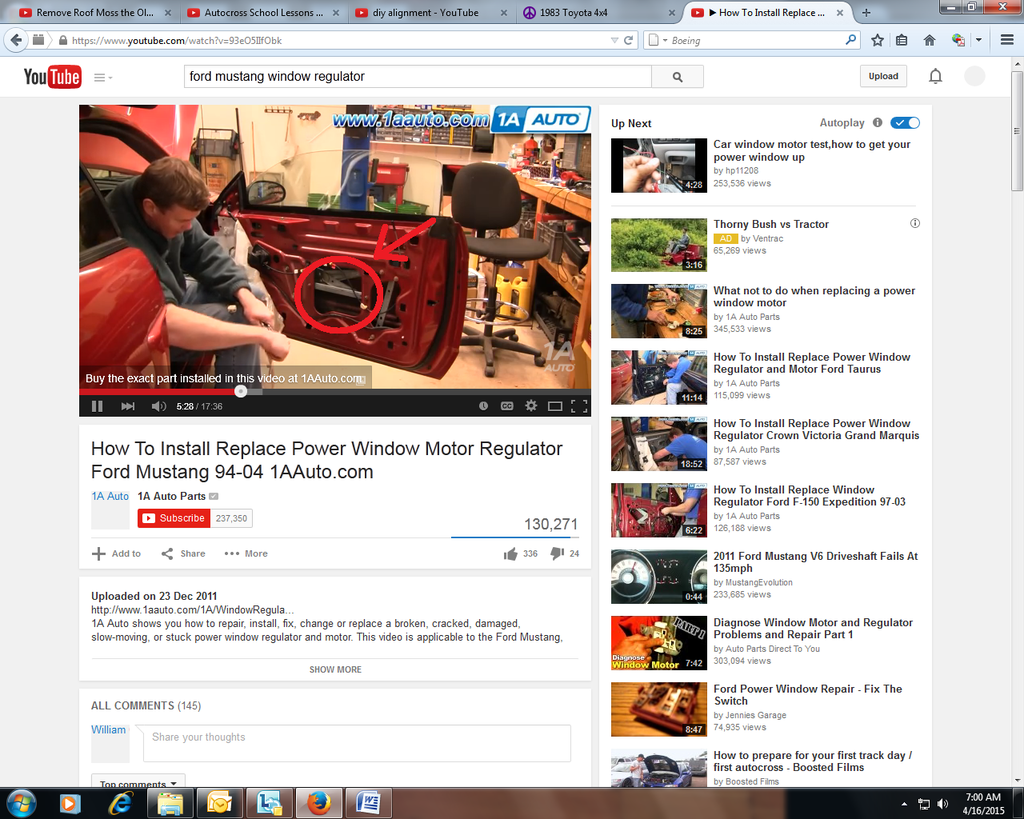The image size is (1024, 819).
Task: Open the system volume control
Action: pyautogui.click(x=942, y=803)
